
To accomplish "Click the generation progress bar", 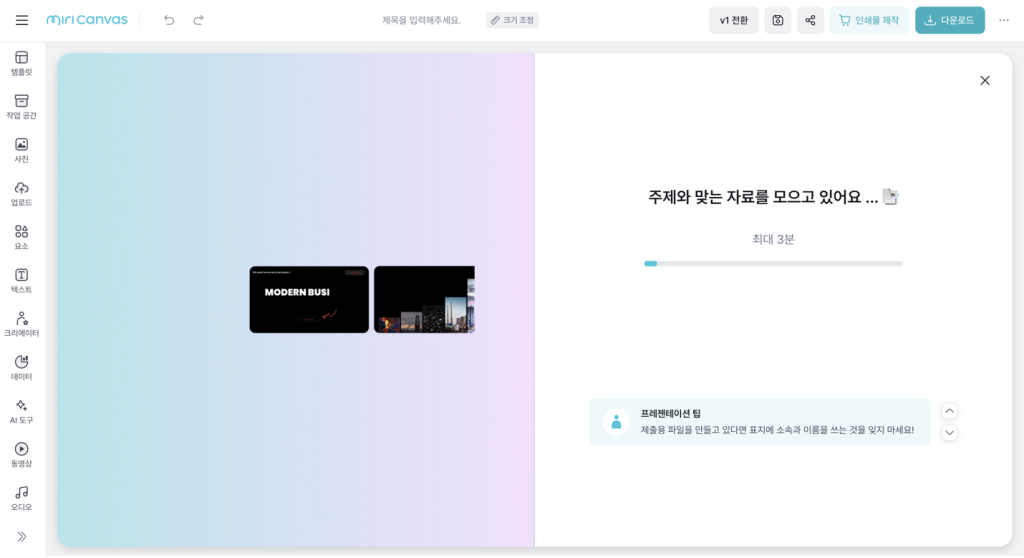I will tap(773, 264).
